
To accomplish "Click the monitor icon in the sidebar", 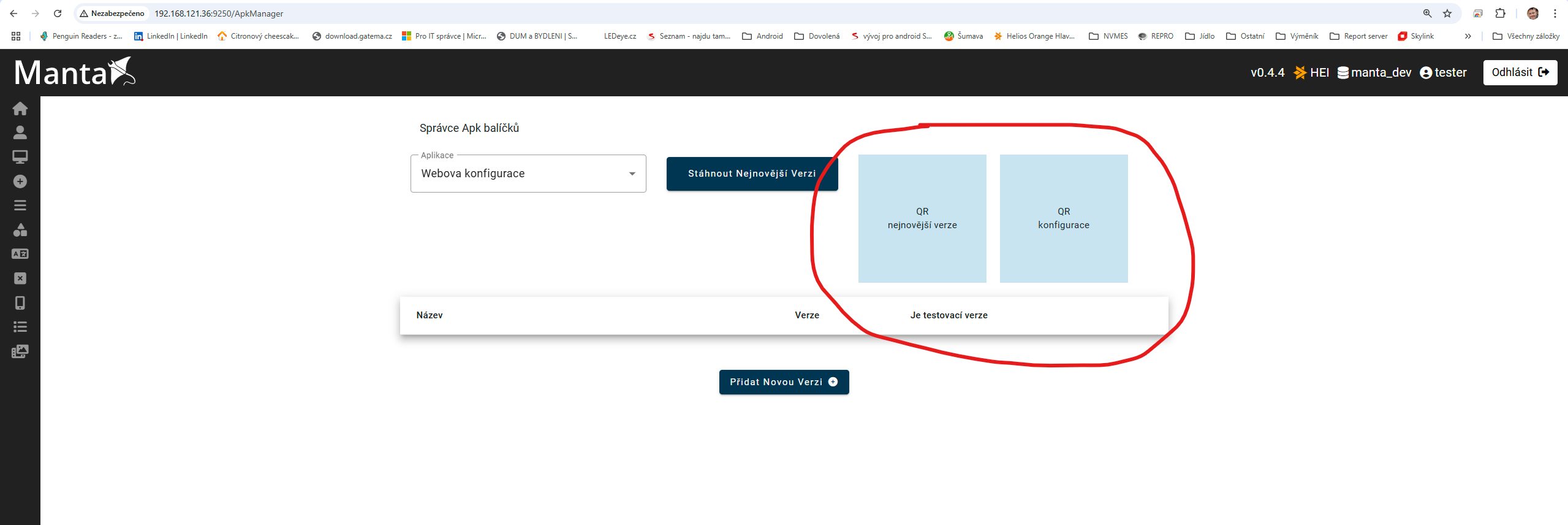I will coord(20,157).
